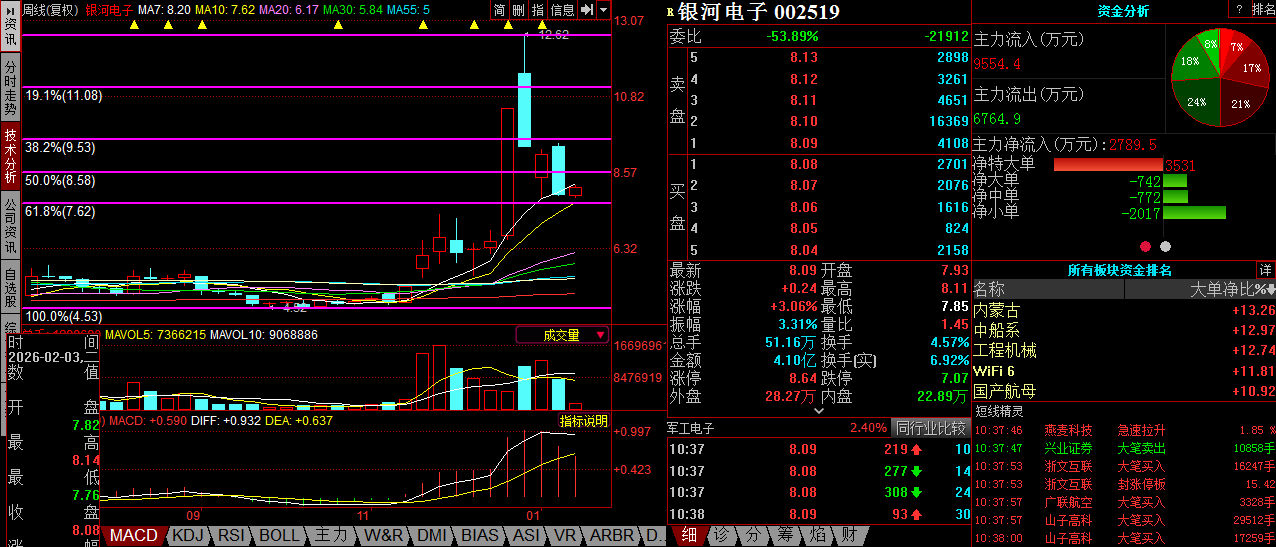
Task: Select the MACD indicator tab
Action: click(x=134, y=535)
